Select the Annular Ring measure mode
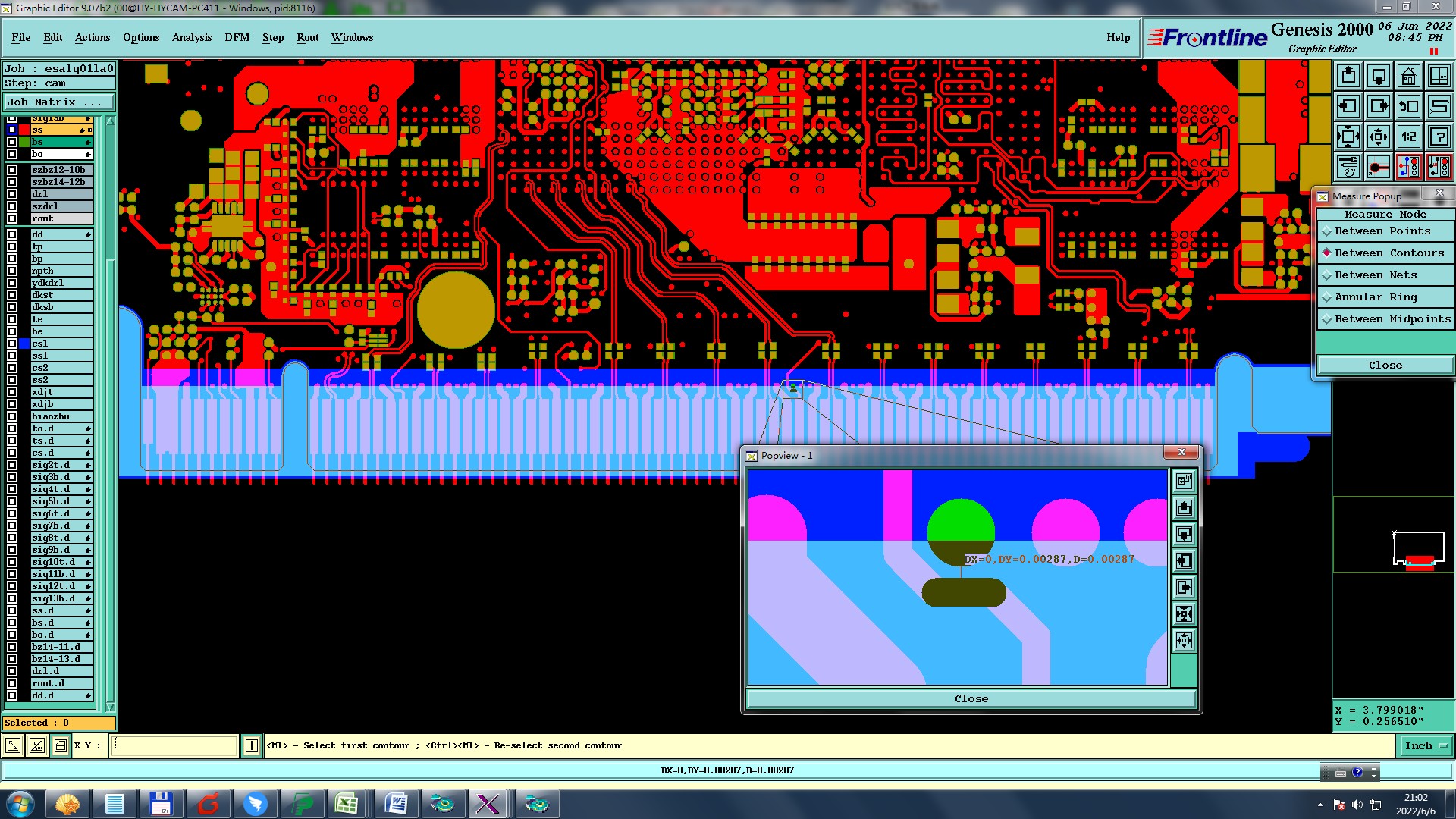The width and height of the screenshot is (1456, 819). coord(1375,297)
